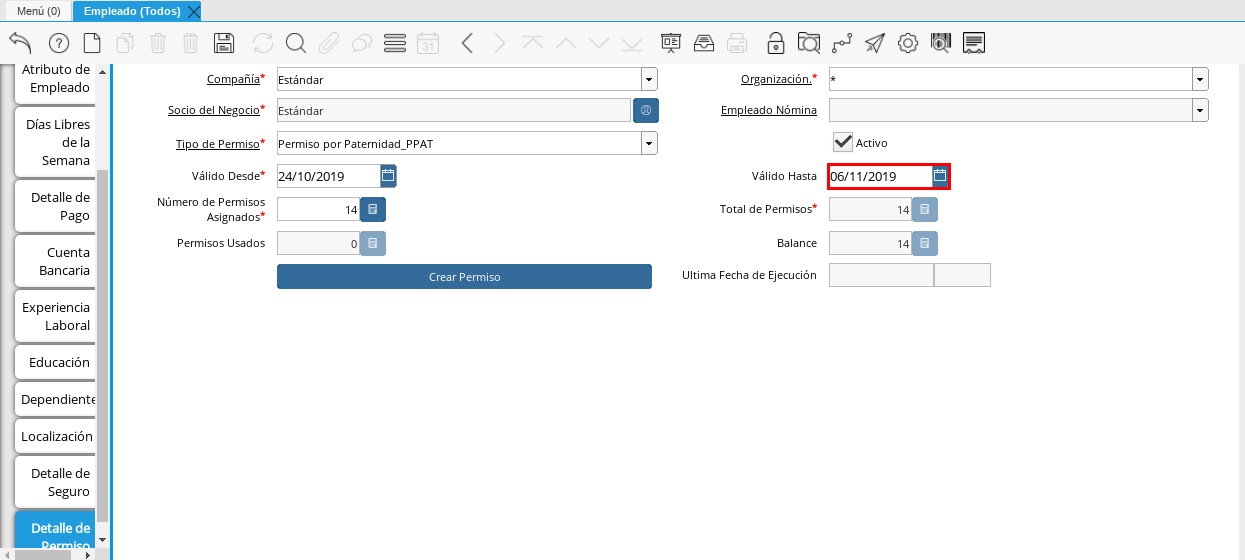Image resolution: width=1245 pixels, height=560 pixels.
Task: Open the Dependiente side tab
Action: coord(56,399)
